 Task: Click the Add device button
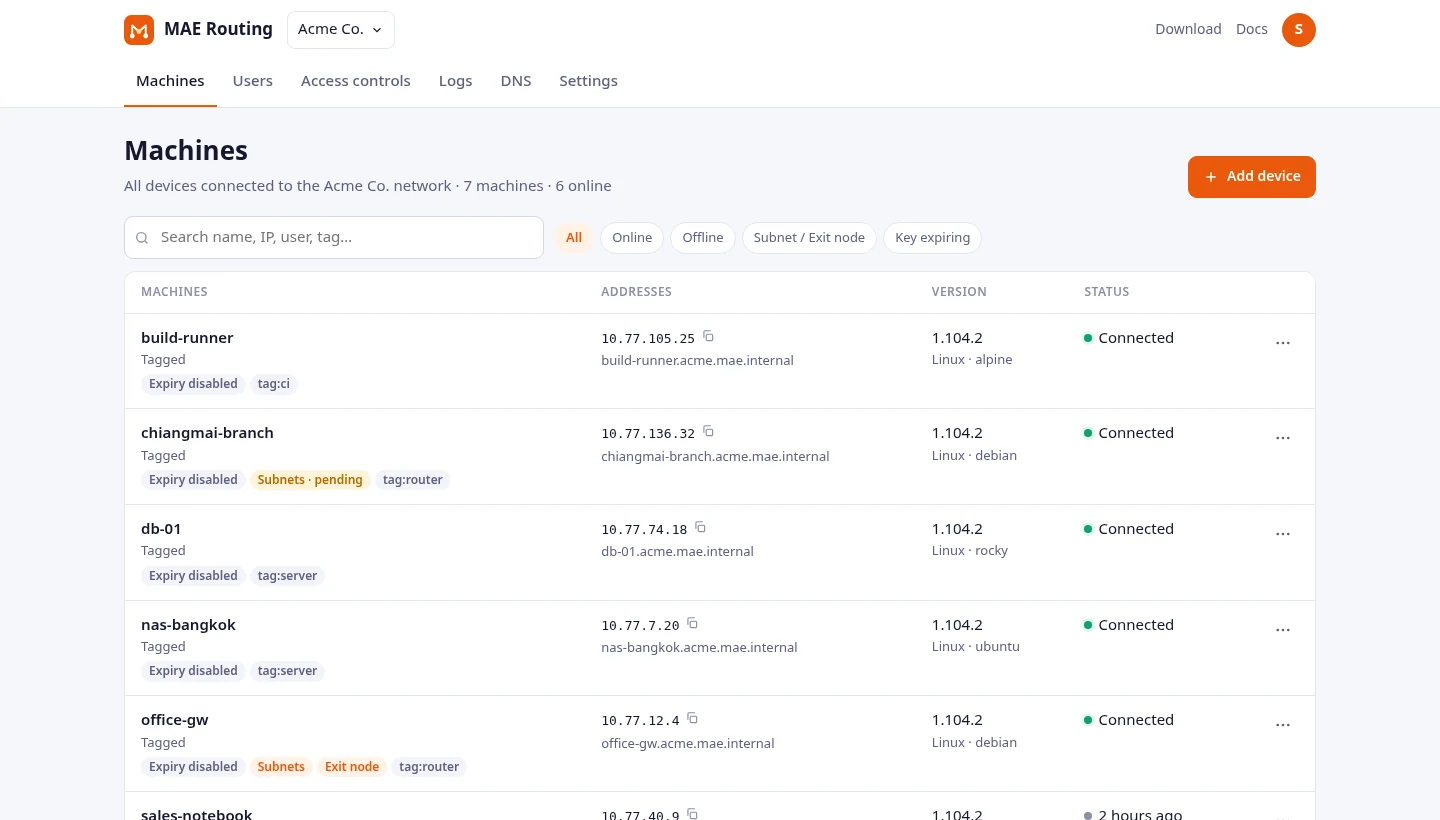(1252, 177)
